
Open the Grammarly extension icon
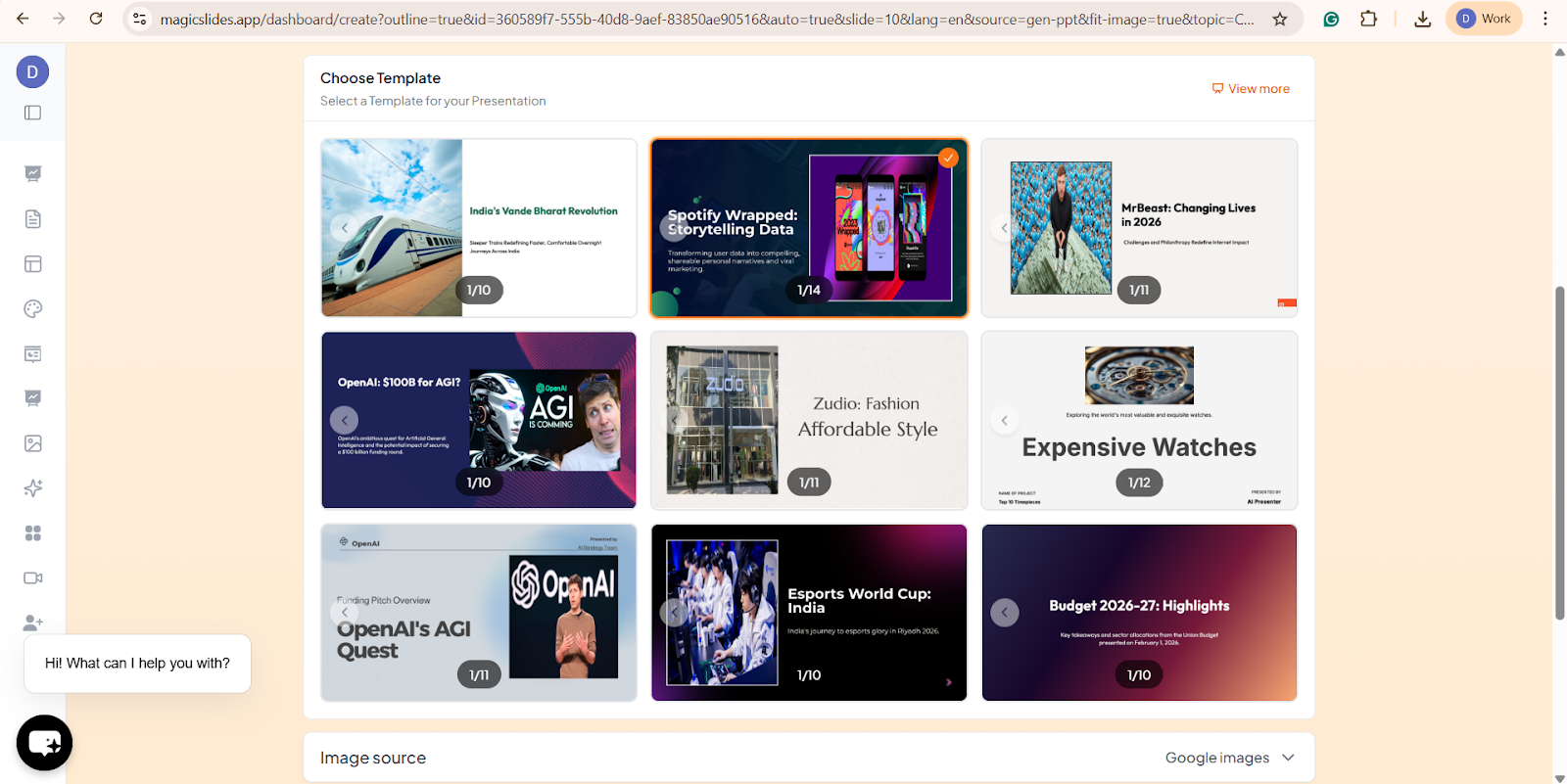[x=1331, y=19]
